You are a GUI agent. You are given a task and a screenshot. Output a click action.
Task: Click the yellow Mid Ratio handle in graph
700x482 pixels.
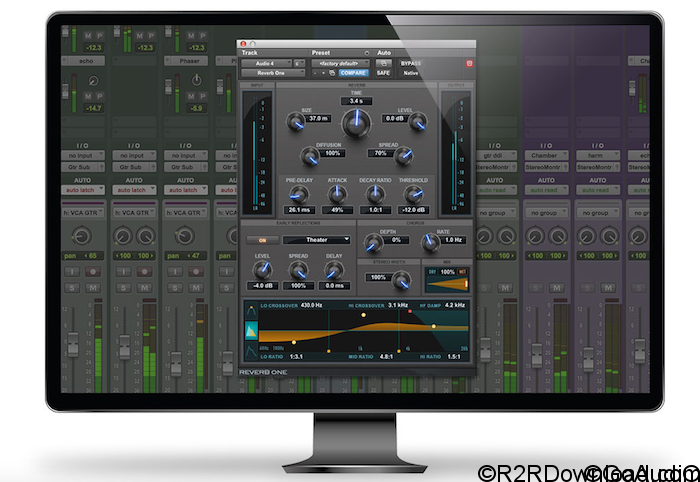[x=363, y=315]
